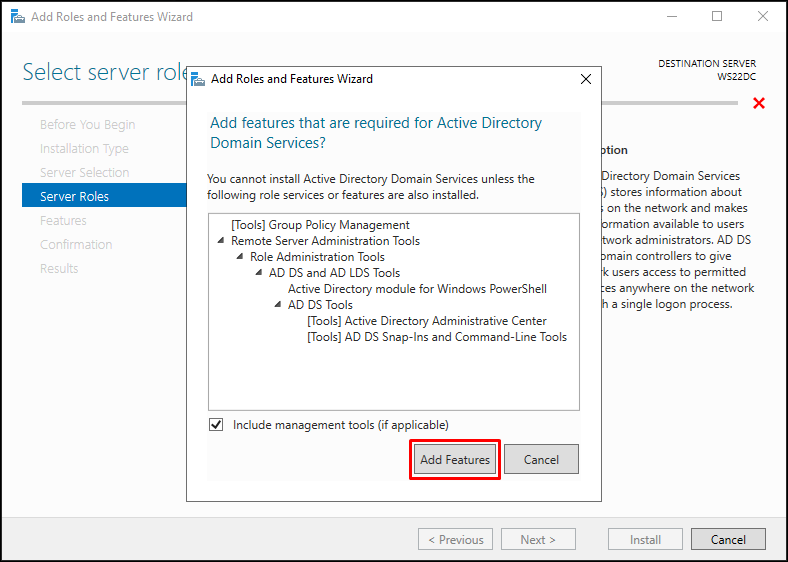Open the Confirmation step in sidebar
The height and width of the screenshot is (562, 788).
click(76, 245)
